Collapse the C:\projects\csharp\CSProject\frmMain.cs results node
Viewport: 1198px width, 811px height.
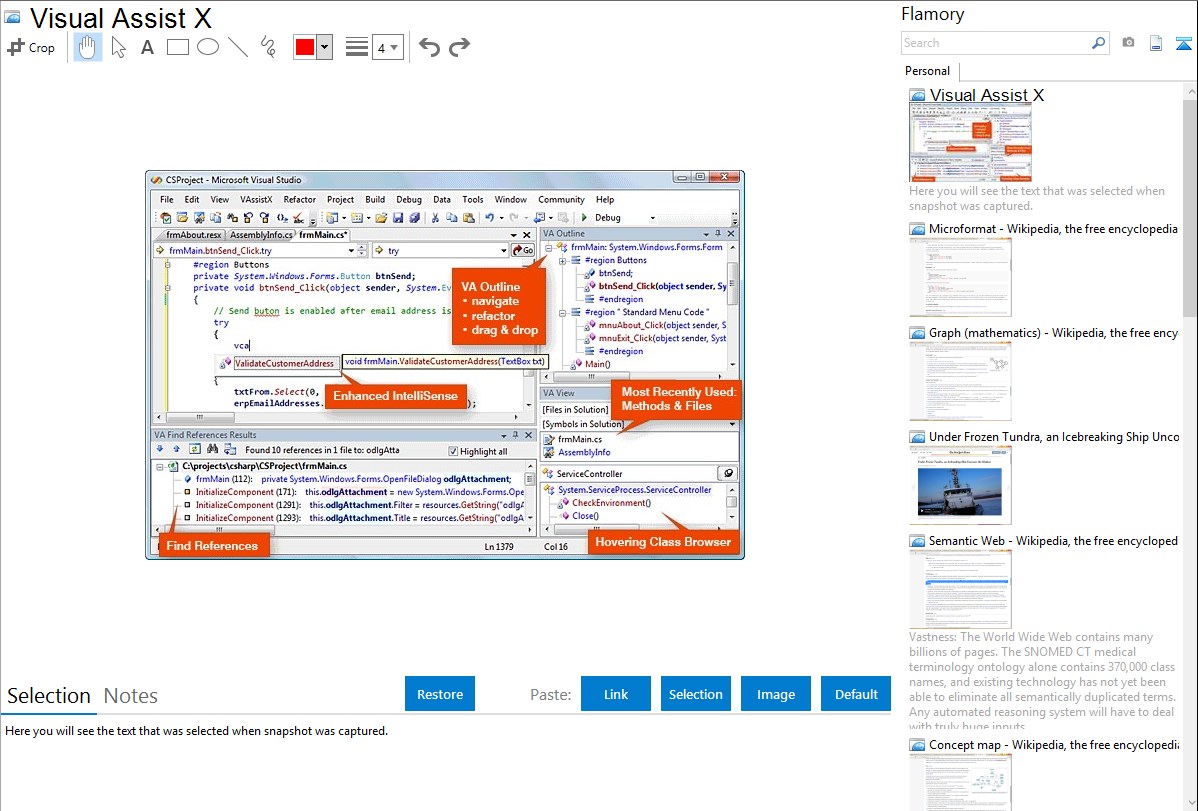[160, 466]
